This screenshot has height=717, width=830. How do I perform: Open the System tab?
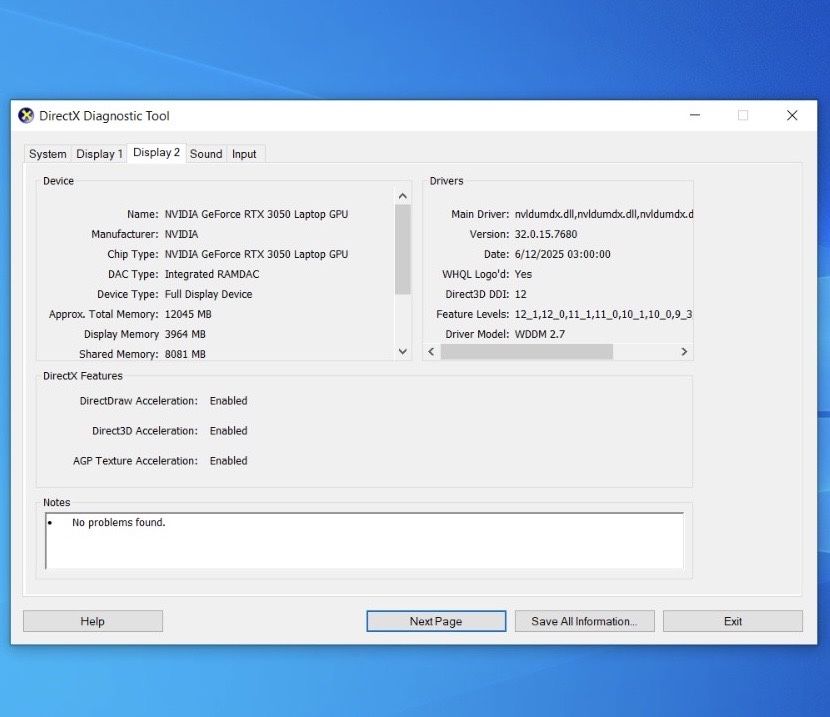pyautogui.click(x=48, y=154)
